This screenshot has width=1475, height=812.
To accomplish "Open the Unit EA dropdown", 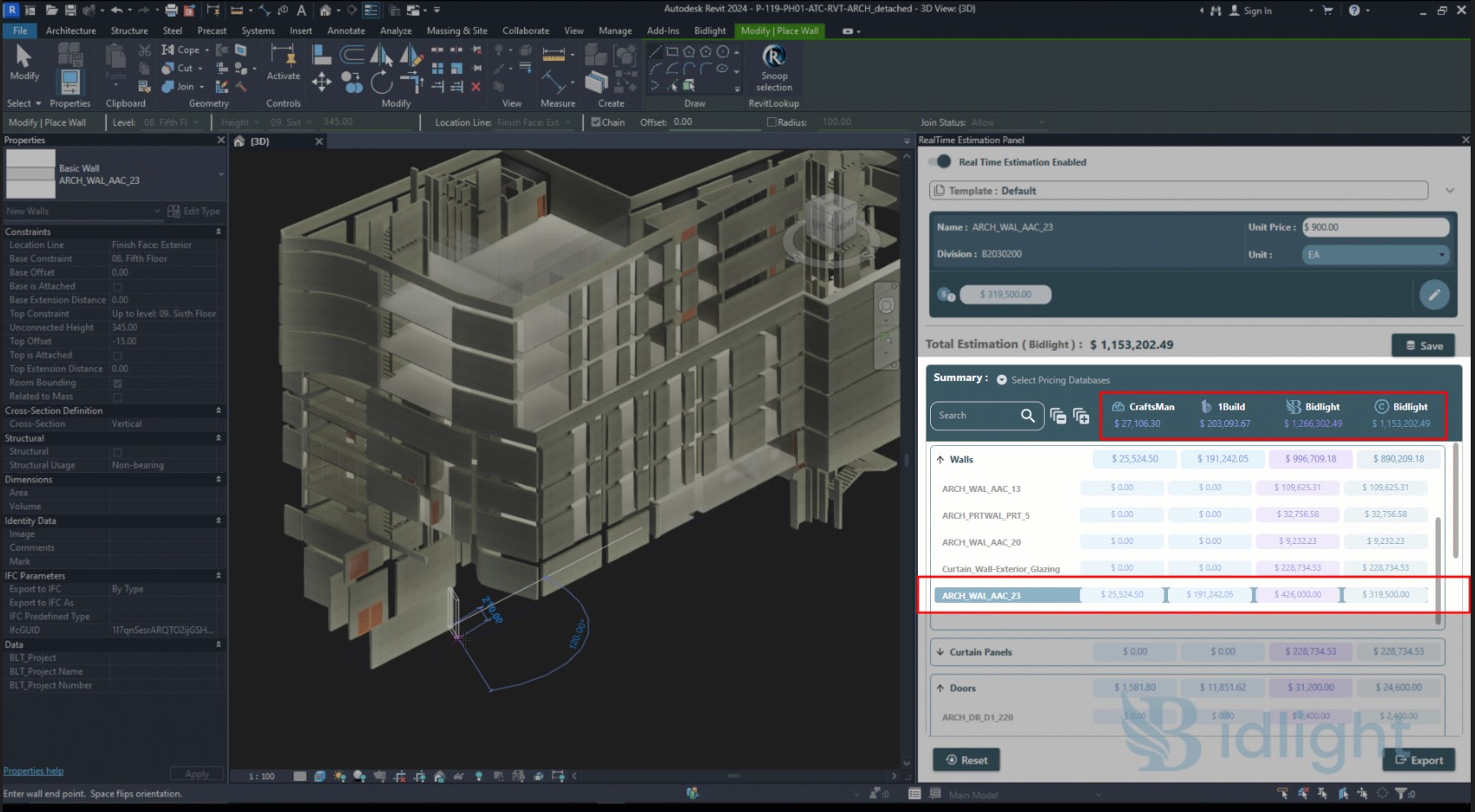I will (x=1375, y=255).
